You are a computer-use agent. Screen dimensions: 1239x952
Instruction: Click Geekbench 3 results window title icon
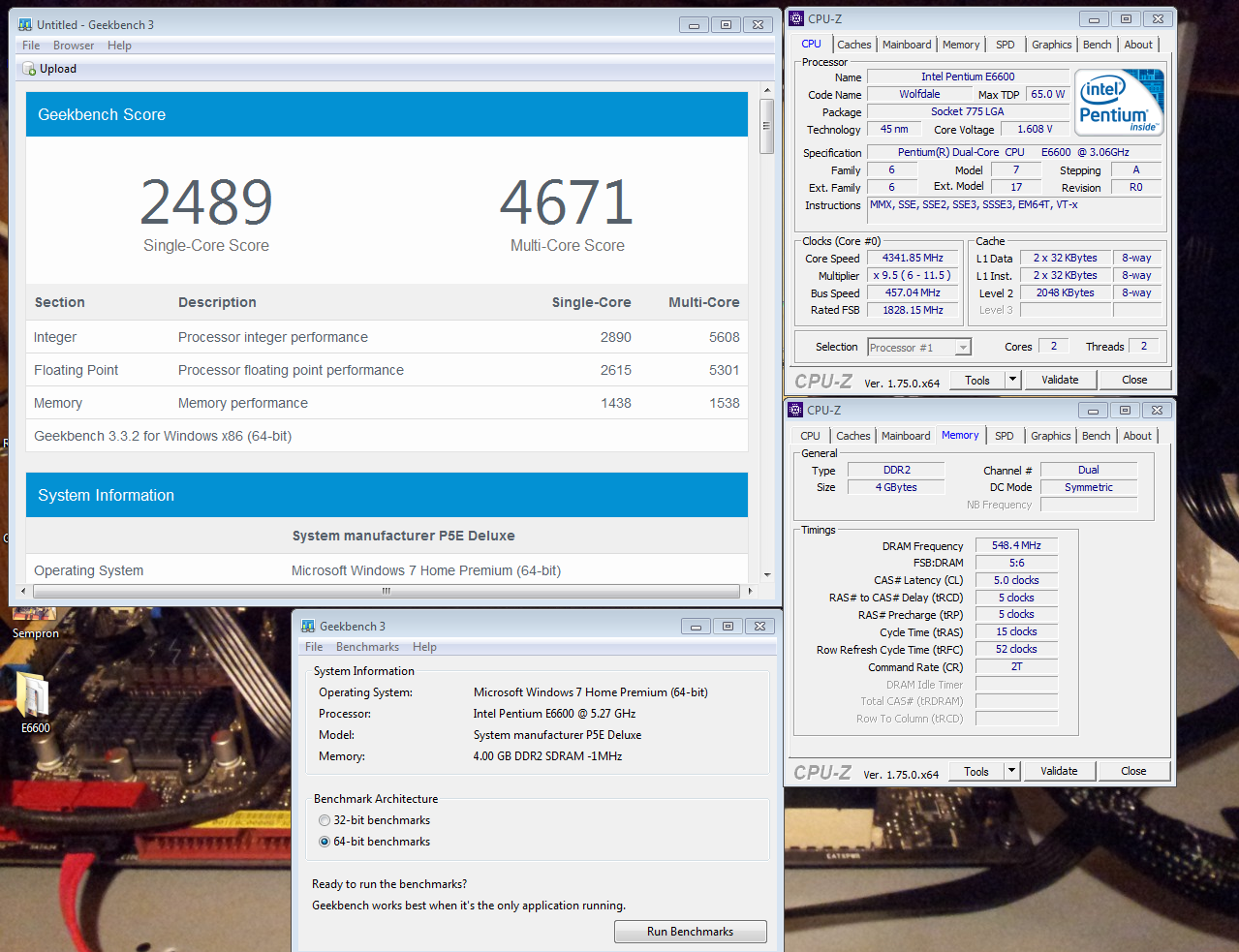click(25, 24)
